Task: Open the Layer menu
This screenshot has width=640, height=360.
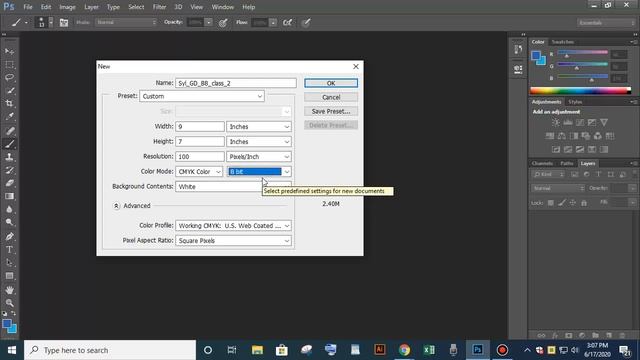Action: click(91, 7)
